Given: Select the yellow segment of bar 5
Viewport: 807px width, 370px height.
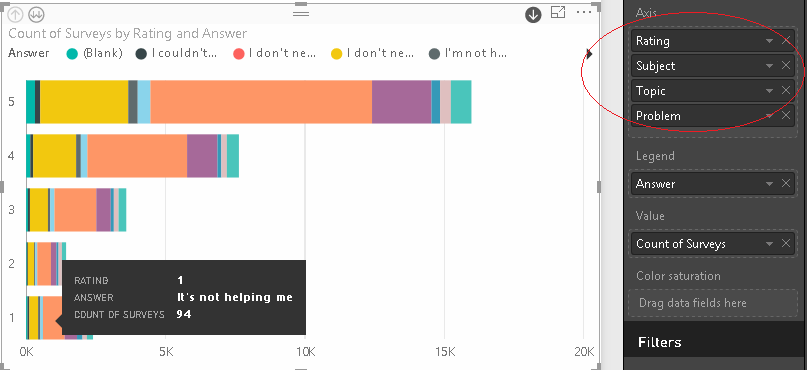Looking at the screenshot, I should pyautogui.click(x=84, y=102).
